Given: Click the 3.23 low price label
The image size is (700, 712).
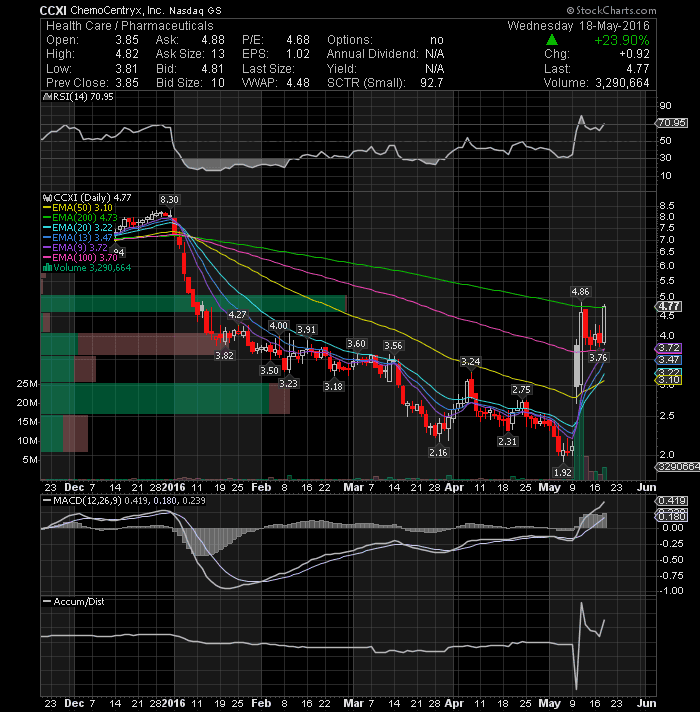Looking at the screenshot, I should (x=288, y=384).
